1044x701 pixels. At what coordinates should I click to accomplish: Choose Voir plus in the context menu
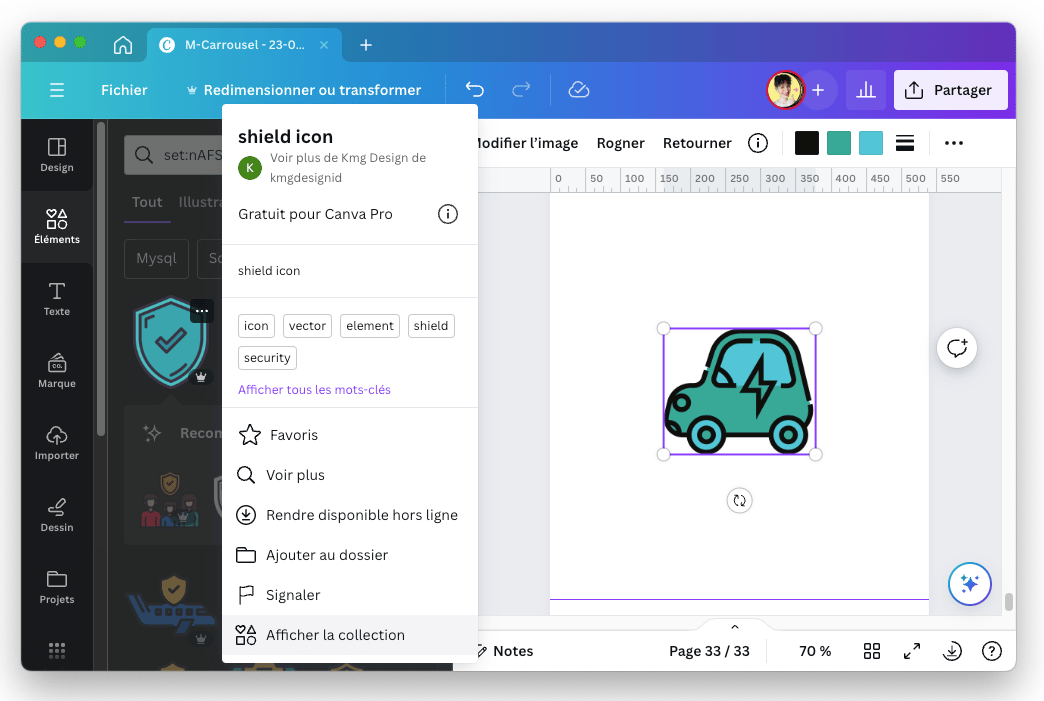tap(350, 475)
